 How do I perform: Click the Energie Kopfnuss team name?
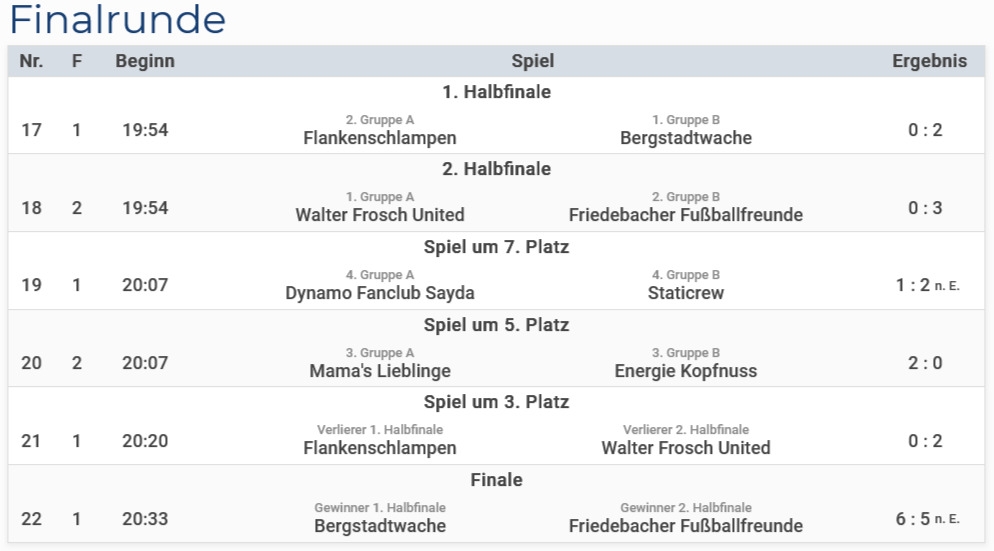[686, 371]
